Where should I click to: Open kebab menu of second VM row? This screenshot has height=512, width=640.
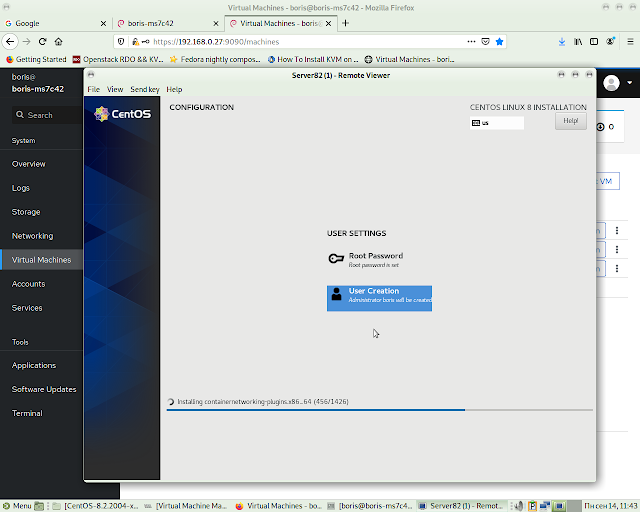(617, 249)
